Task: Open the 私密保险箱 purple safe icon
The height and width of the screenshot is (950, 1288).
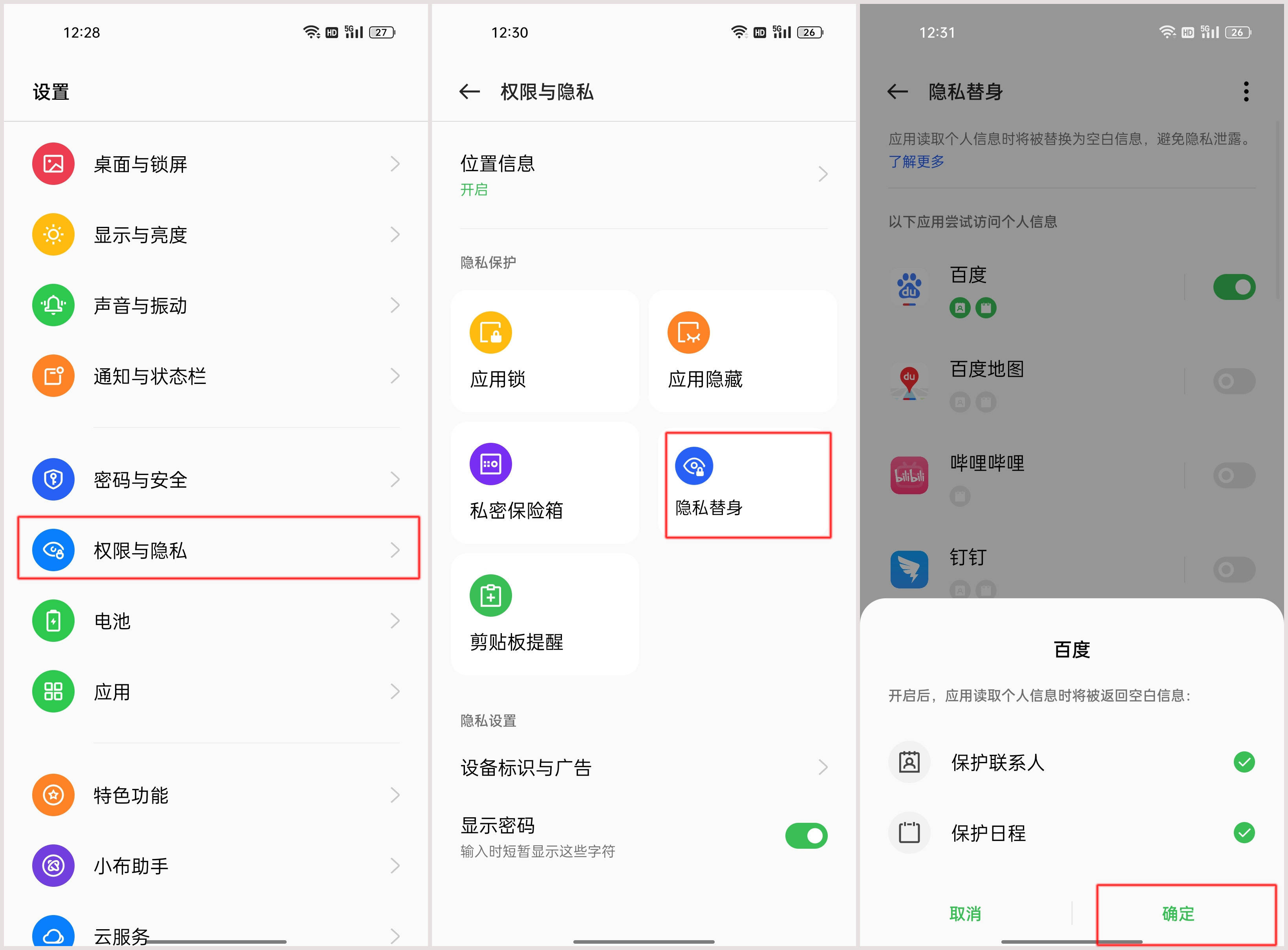Action: (491, 464)
